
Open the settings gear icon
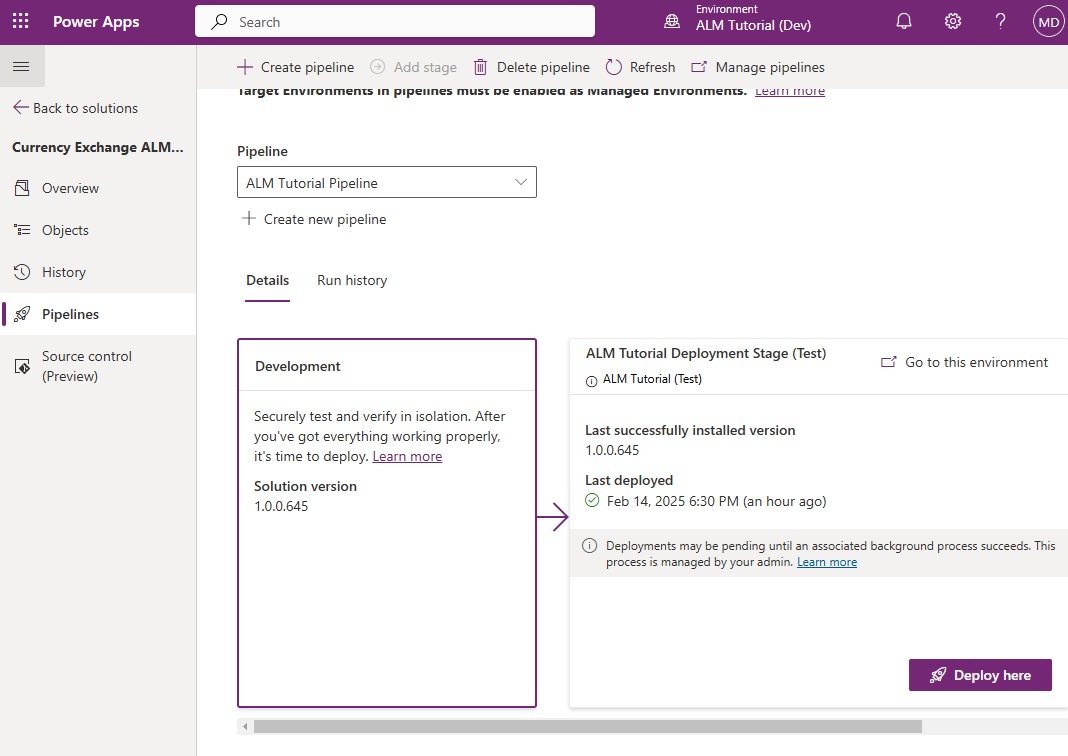[x=952, y=20]
